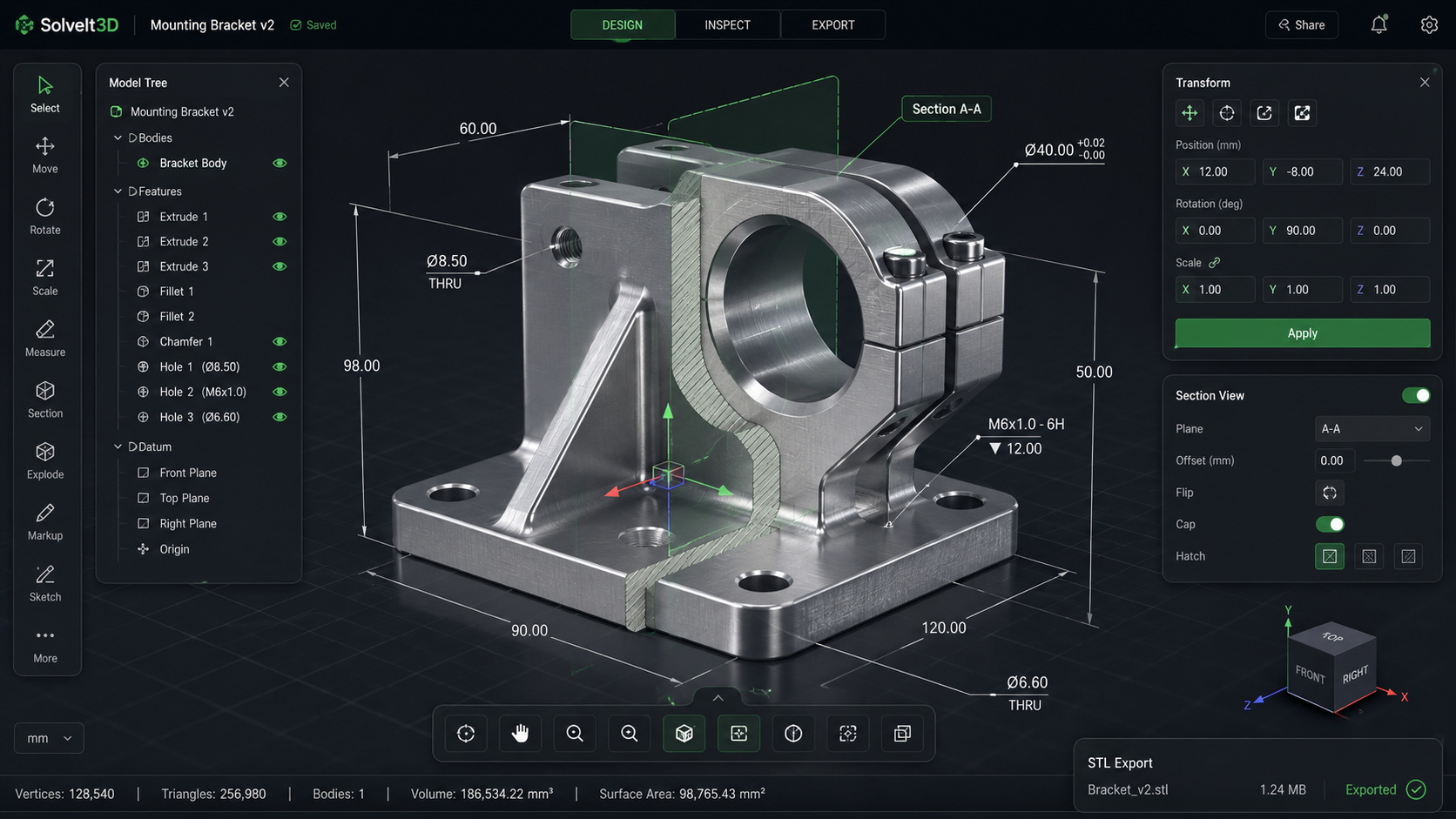Open notifications bell
1456x819 pixels.
coord(1378,25)
